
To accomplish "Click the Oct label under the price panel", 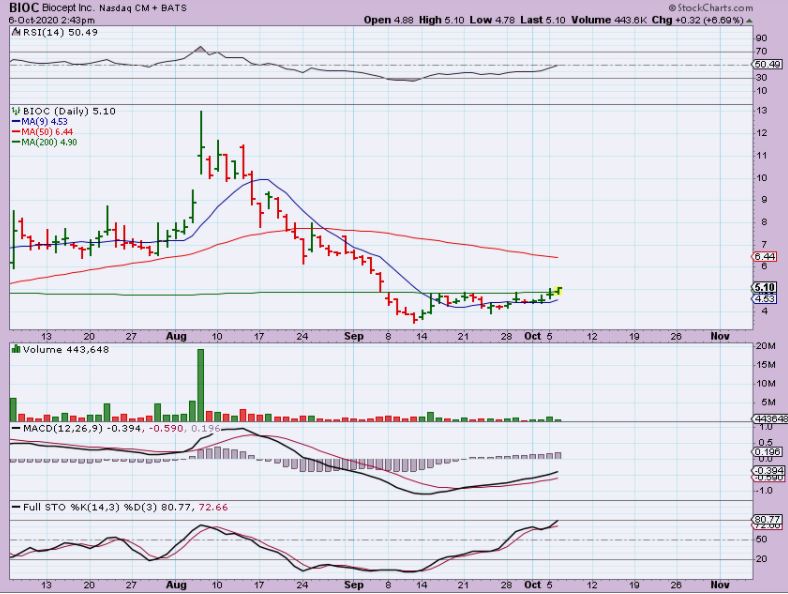I will [533, 336].
